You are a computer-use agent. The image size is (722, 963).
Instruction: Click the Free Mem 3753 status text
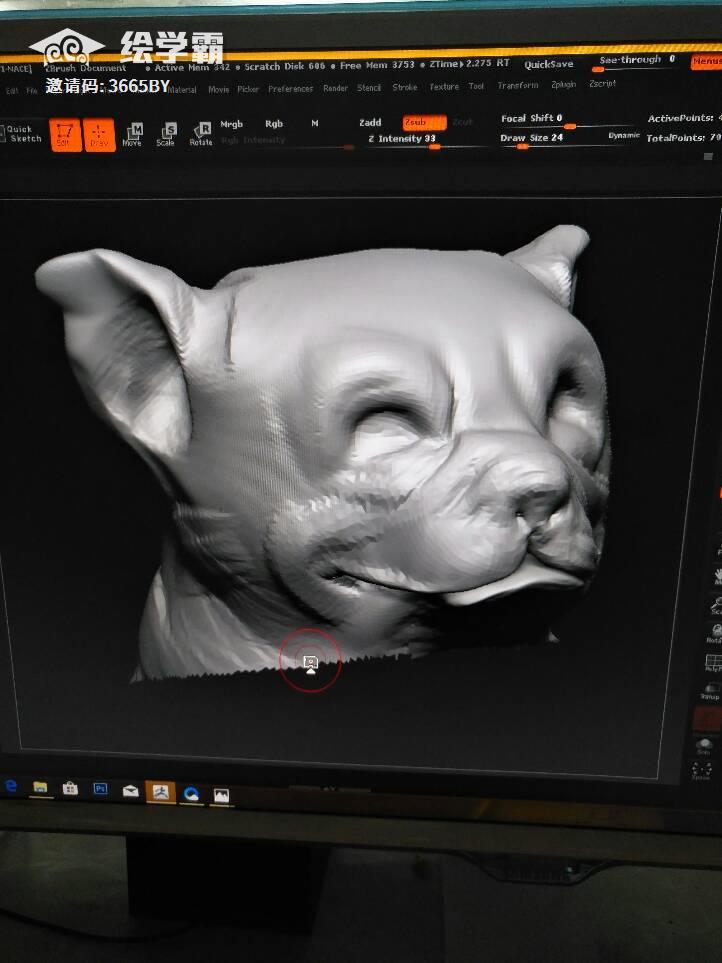coord(377,64)
